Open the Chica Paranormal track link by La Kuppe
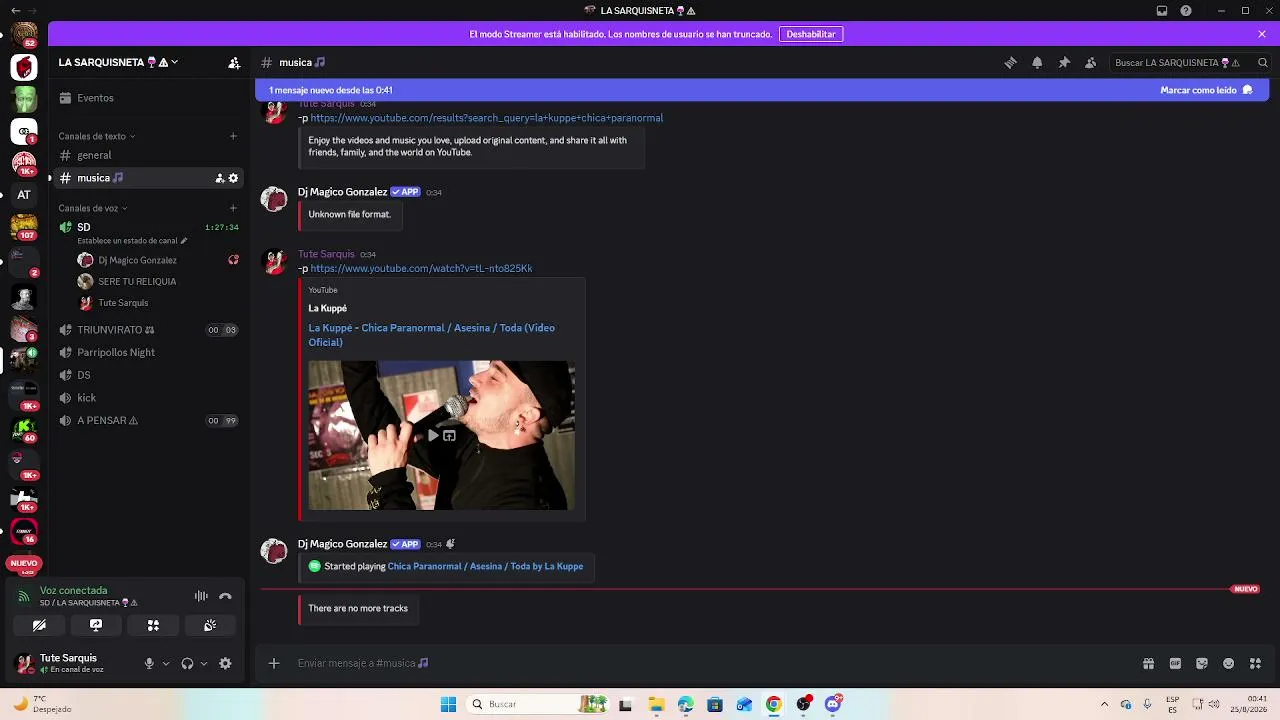Screen dimensions: 1280x720 pyautogui.click(x=485, y=566)
